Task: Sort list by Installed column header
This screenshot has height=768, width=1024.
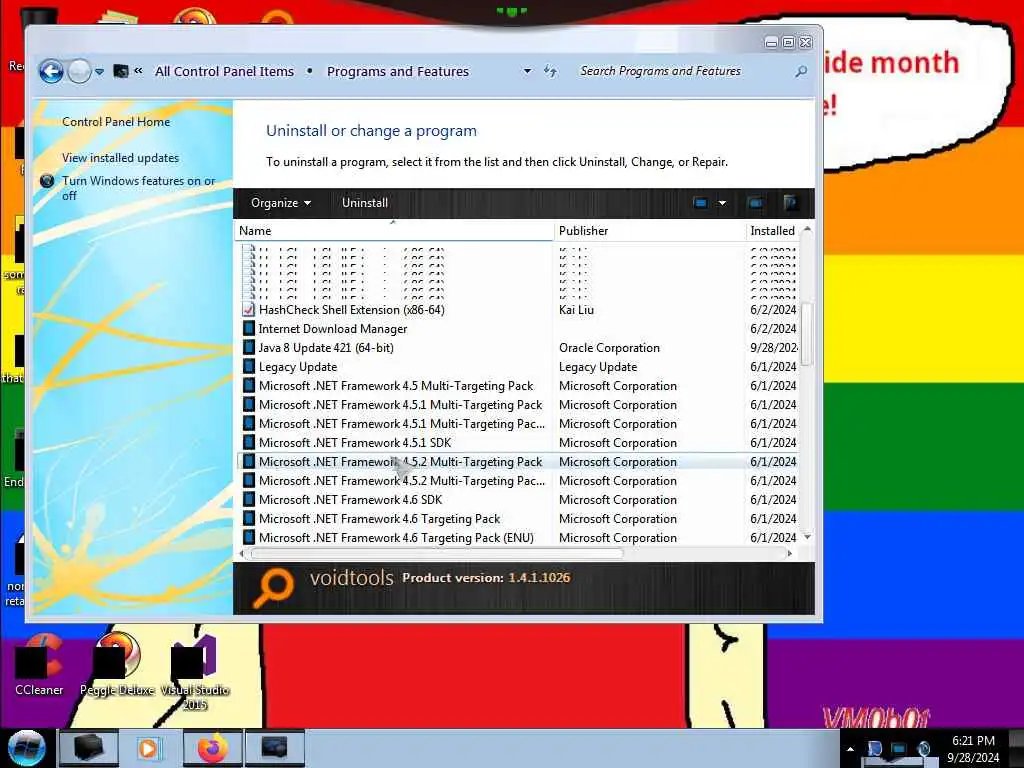Action: (773, 231)
